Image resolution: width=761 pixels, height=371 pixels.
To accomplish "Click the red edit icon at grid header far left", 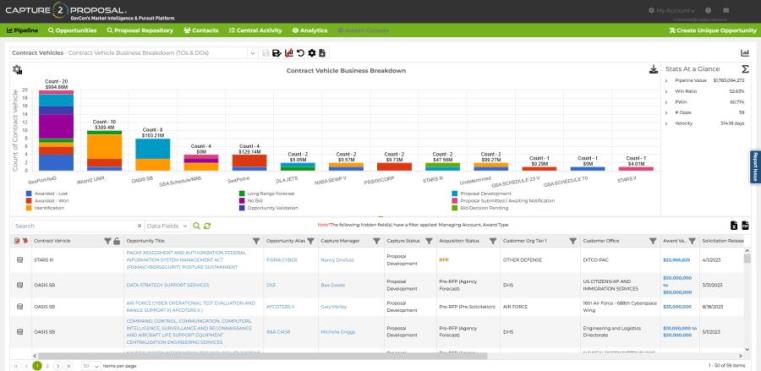I will coord(17,241).
